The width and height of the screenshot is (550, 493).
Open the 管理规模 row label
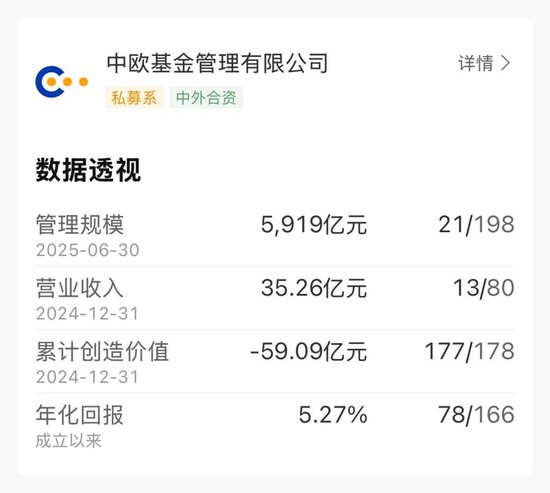(x=80, y=225)
